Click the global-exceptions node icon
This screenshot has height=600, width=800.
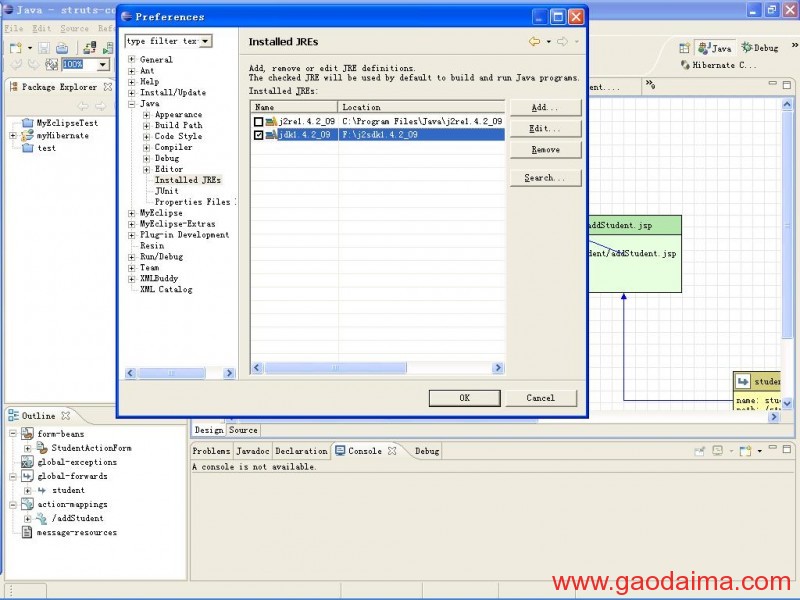pos(27,462)
